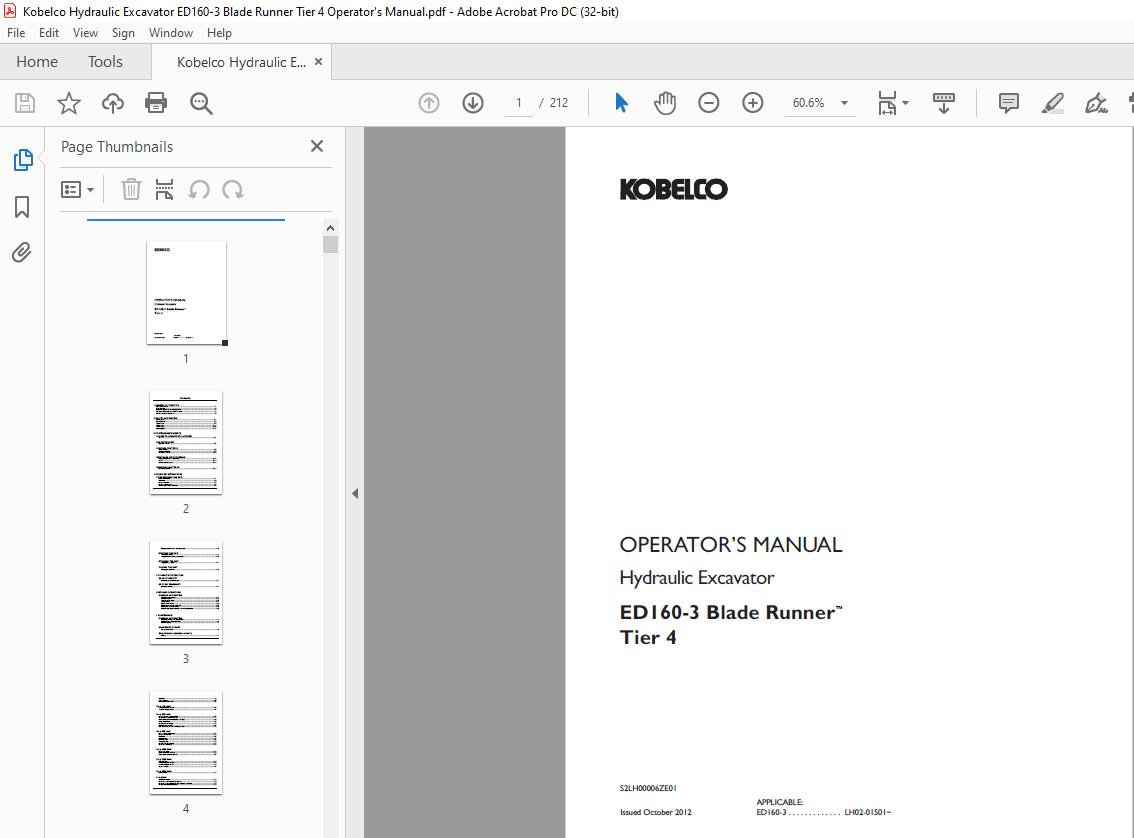The height and width of the screenshot is (838, 1134).
Task: Rotate page counterclockwise icon
Action: click(x=199, y=189)
